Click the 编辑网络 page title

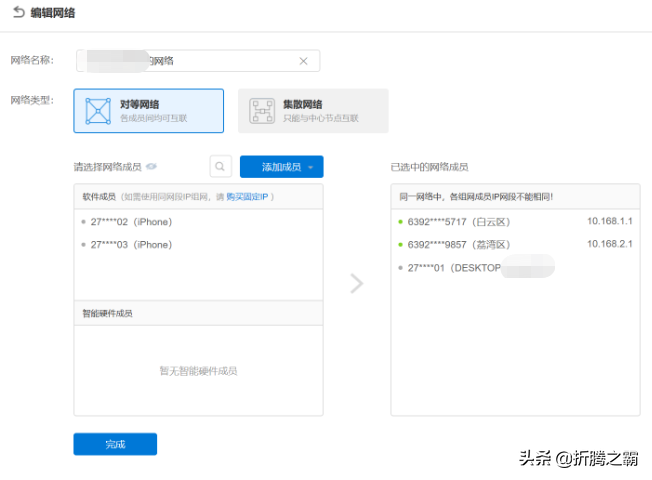click(53, 13)
